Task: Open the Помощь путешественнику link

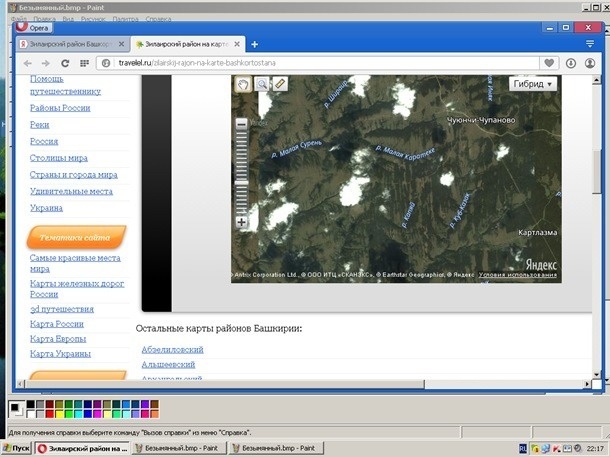Action: pyautogui.click(x=65, y=85)
